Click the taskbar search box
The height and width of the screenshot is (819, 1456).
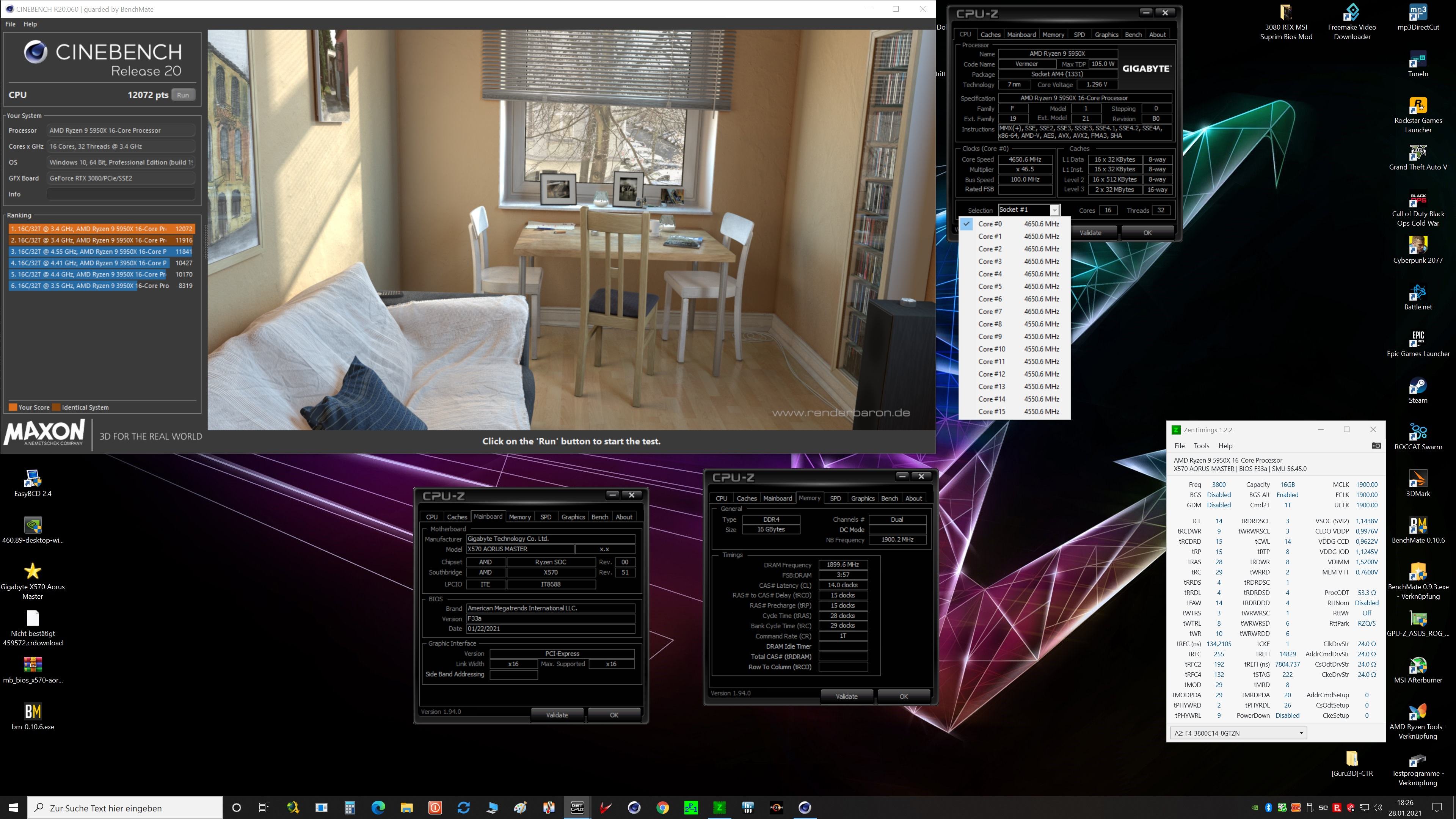click(x=125, y=808)
